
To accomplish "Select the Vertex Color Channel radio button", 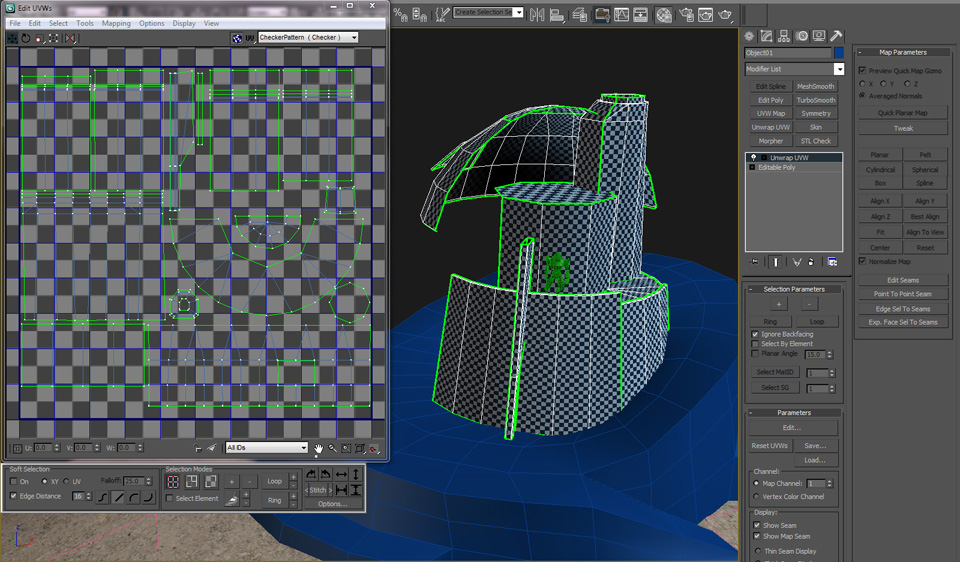I will click(x=755, y=497).
